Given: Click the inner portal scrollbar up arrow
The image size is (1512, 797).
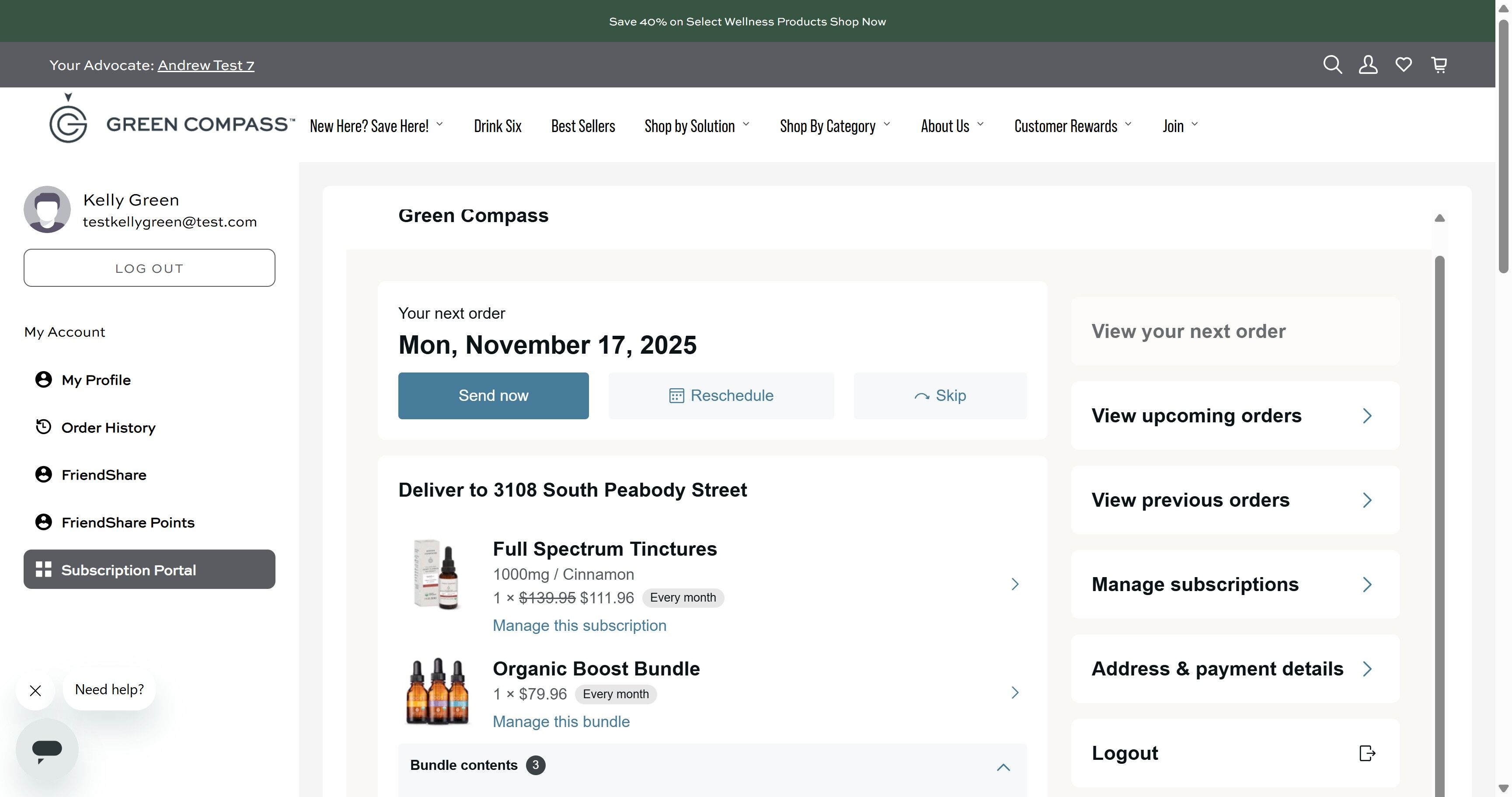Looking at the screenshot, I should pyautogui.click(x=1439, y=218).
